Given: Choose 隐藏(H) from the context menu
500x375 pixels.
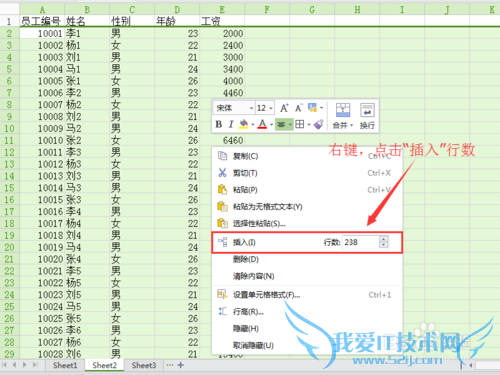Looking at the screenshot, I should pyautogui.click(x=307, y=329).
